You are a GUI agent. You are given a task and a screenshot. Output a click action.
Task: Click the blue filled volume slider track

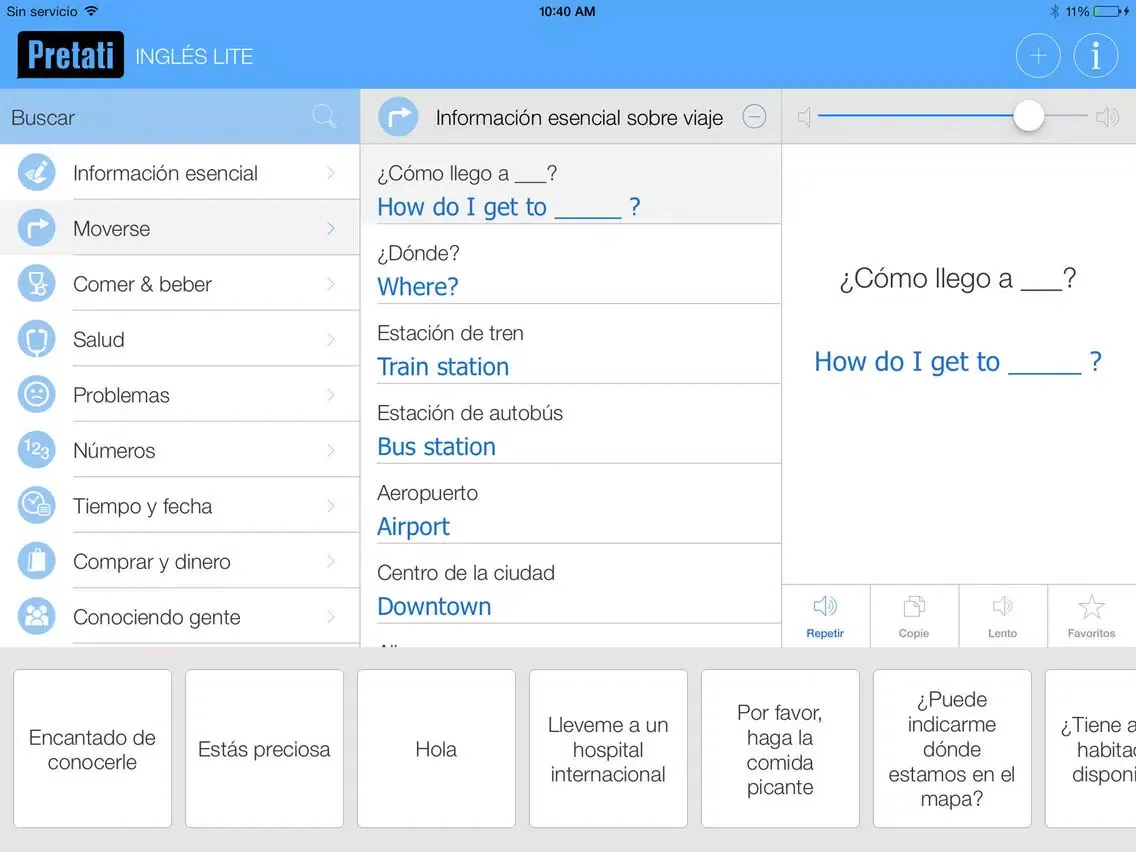click(916, 116)
